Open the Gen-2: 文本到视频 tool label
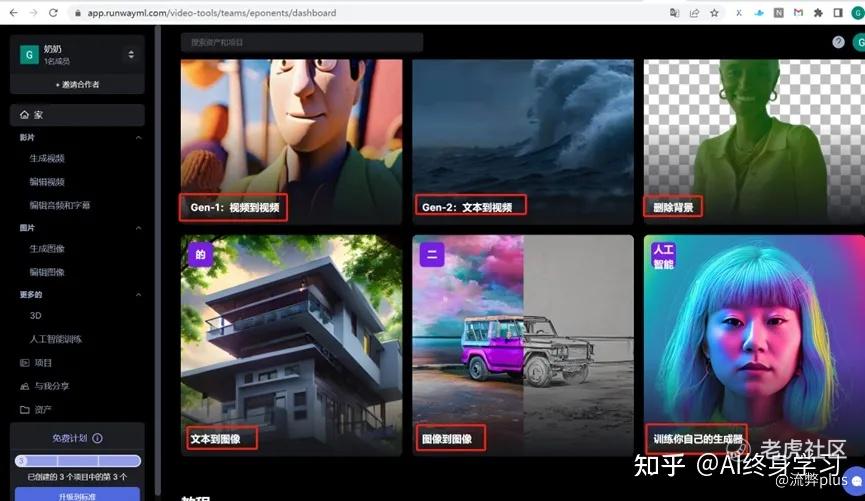The image size is (865, 501). click(x=467, y=207)
